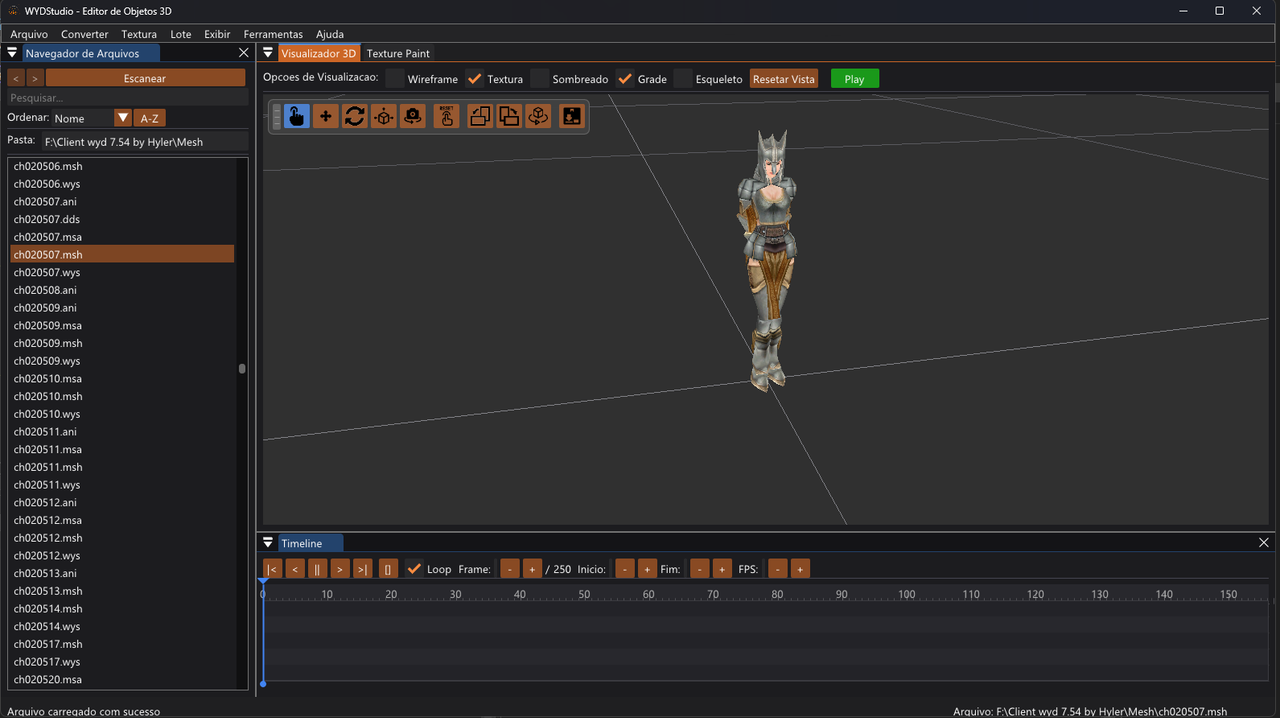The height and width of the screenshot is (718, 1280).
Task: Toggle the Esqueleto checkbox
Action: pos(683,79)
